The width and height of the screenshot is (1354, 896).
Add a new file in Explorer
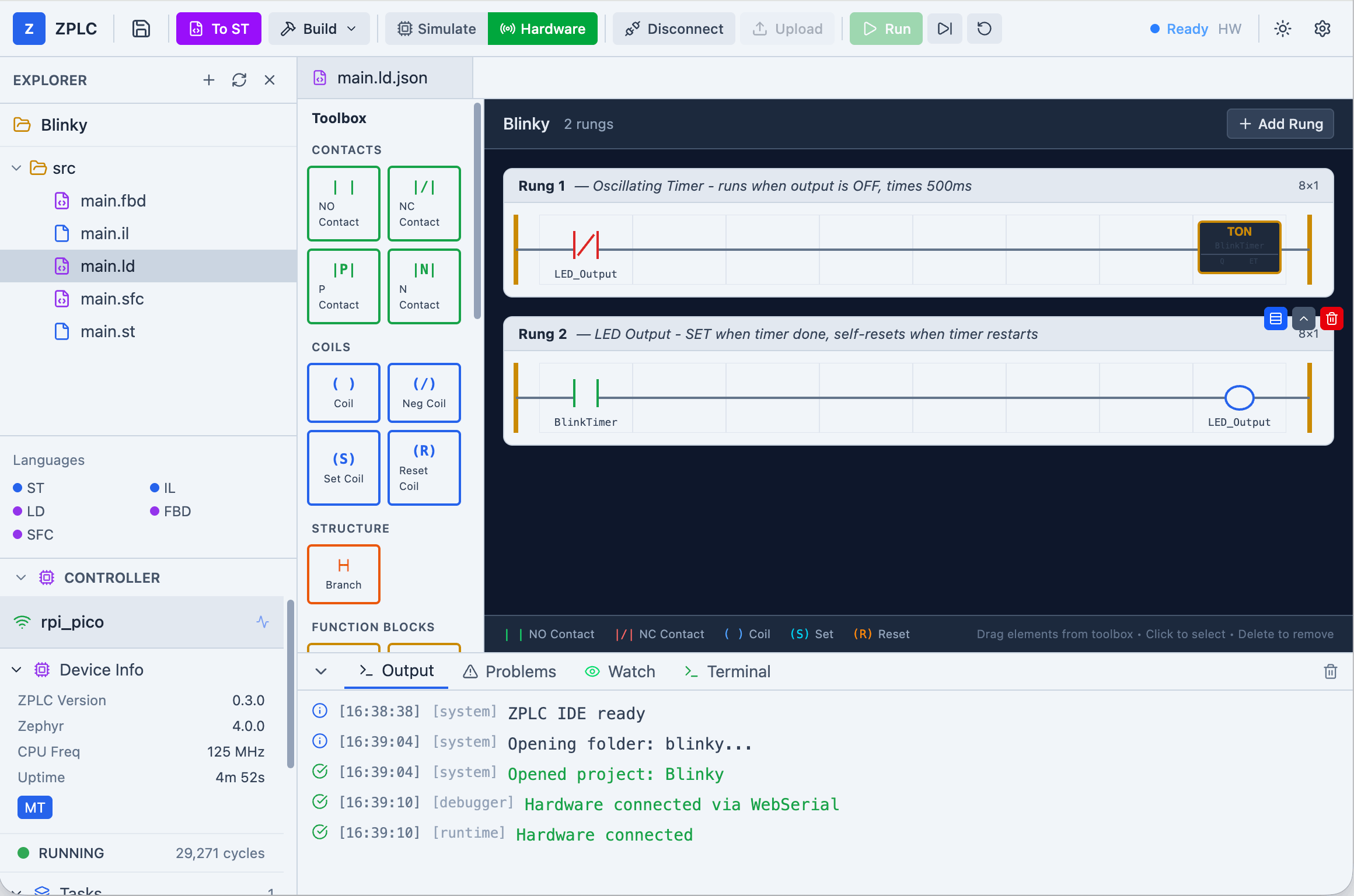[209, 80]
